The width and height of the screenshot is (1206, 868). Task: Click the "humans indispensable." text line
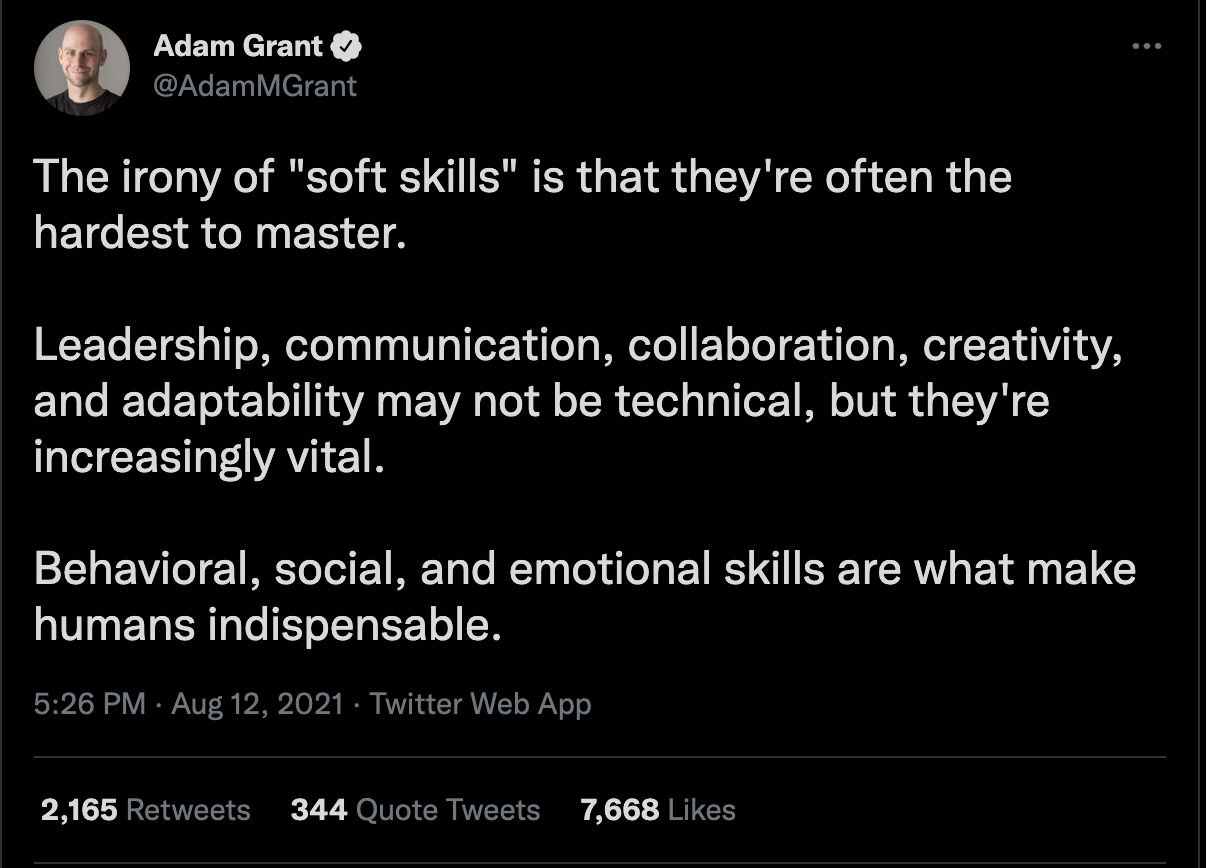pos(265,626)
